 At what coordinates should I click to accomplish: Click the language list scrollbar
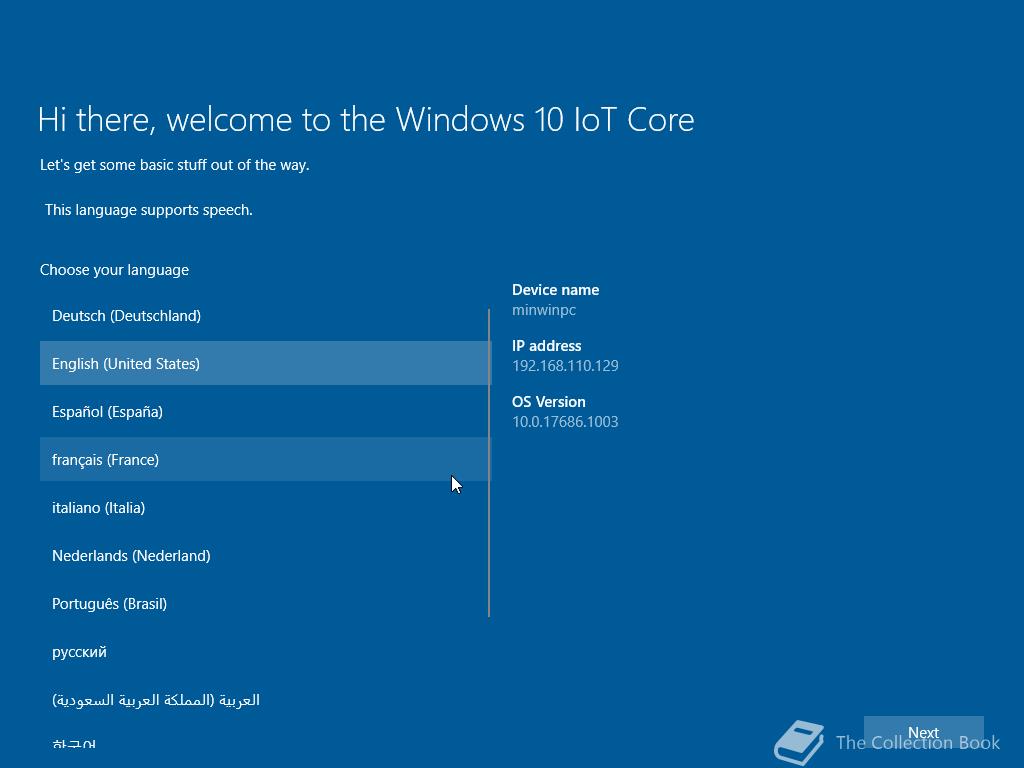(488, 462)
